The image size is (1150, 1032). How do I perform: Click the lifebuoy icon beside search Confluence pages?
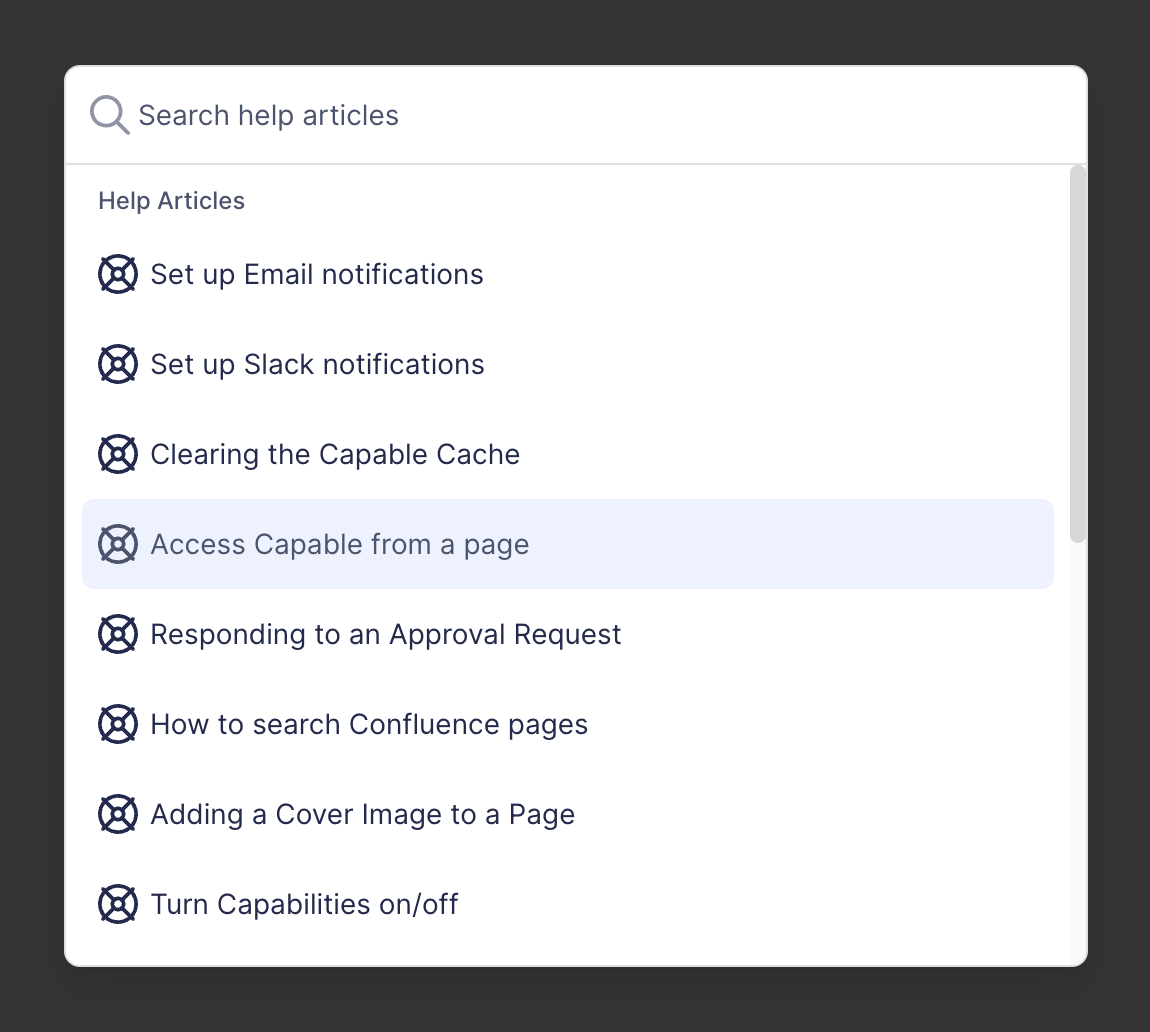pyautogui.click(x=118, y=724)
